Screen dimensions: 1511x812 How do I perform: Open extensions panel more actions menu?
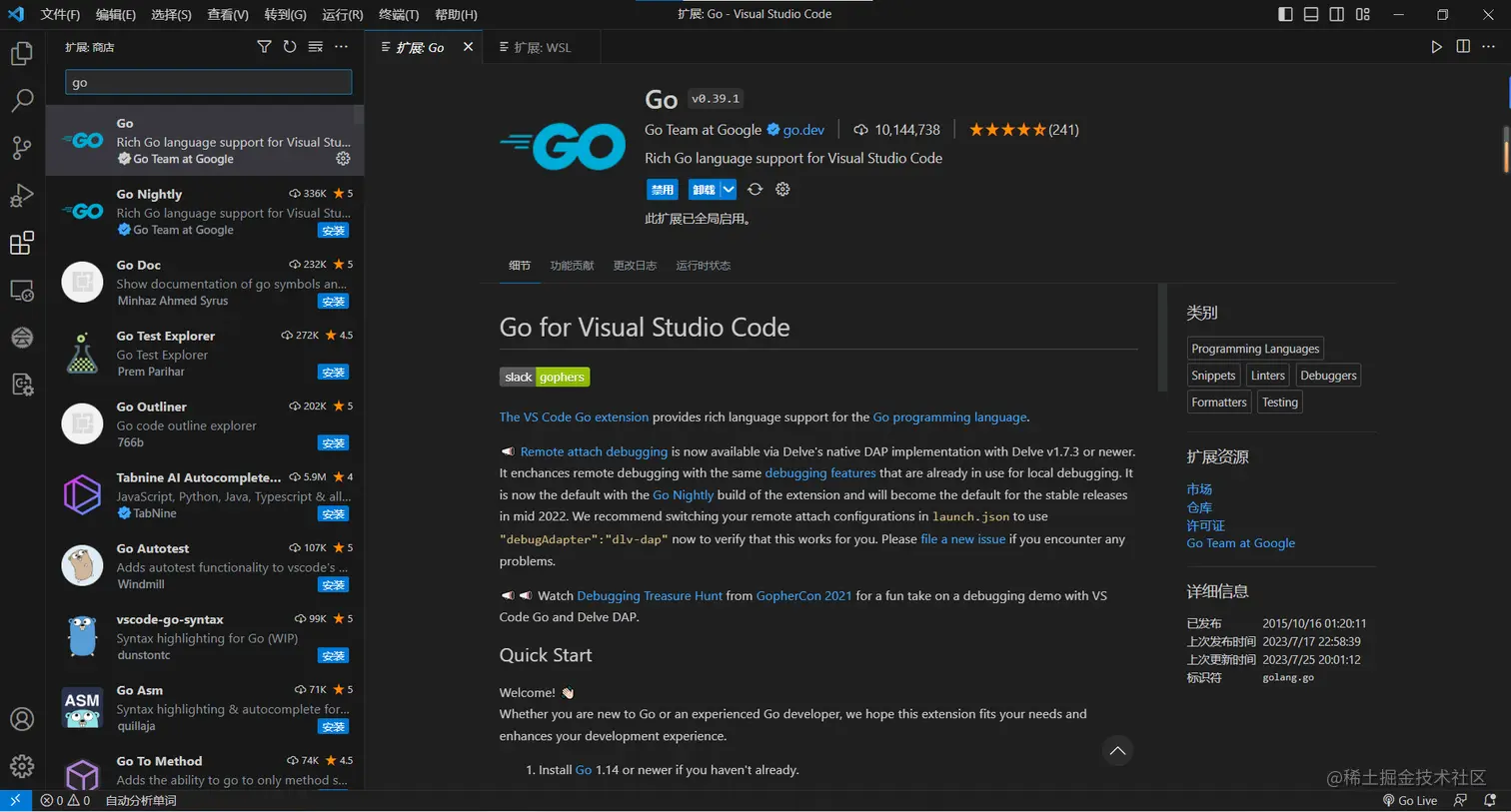click(x=342, y=47)
